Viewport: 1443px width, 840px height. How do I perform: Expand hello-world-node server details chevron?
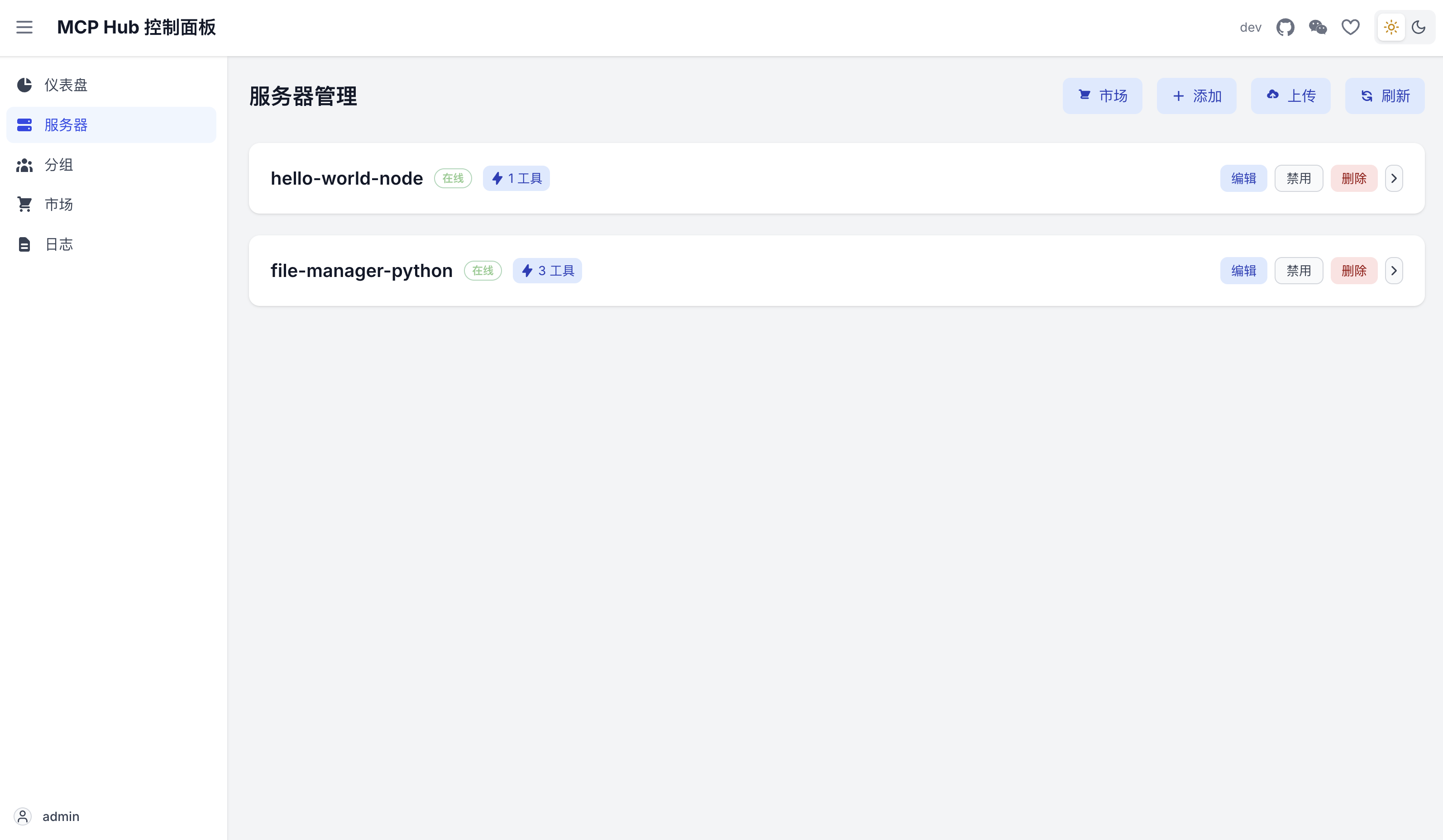1394,179
